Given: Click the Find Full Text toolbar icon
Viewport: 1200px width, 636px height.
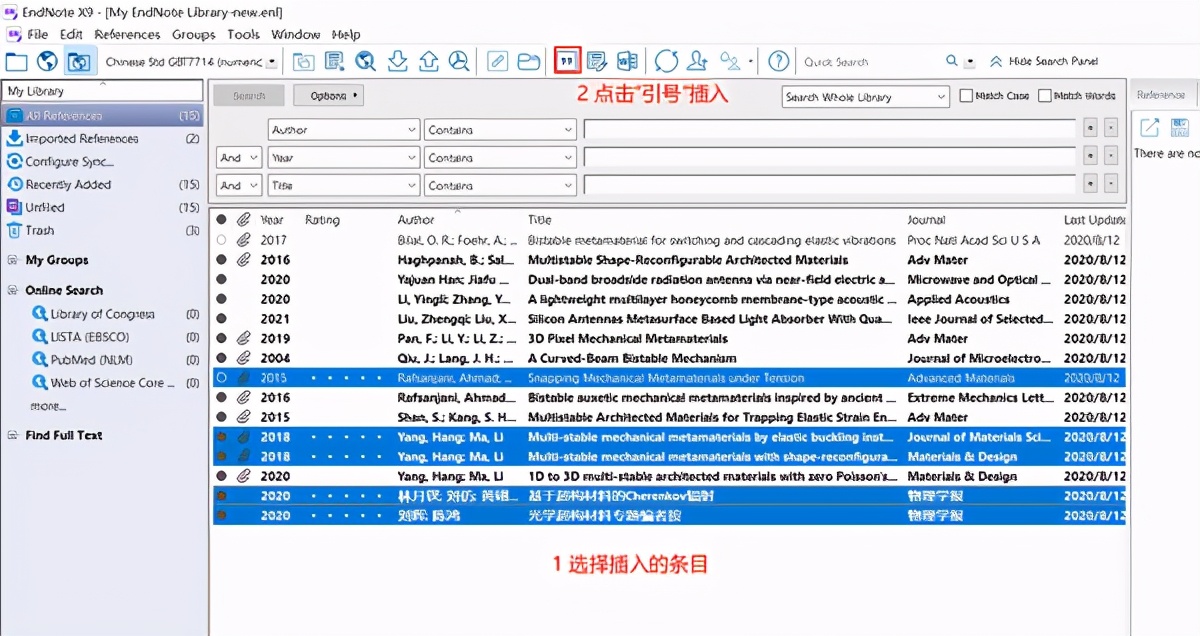Looking at the screenshot, I should pyautogui.click(x=459, y=61).
